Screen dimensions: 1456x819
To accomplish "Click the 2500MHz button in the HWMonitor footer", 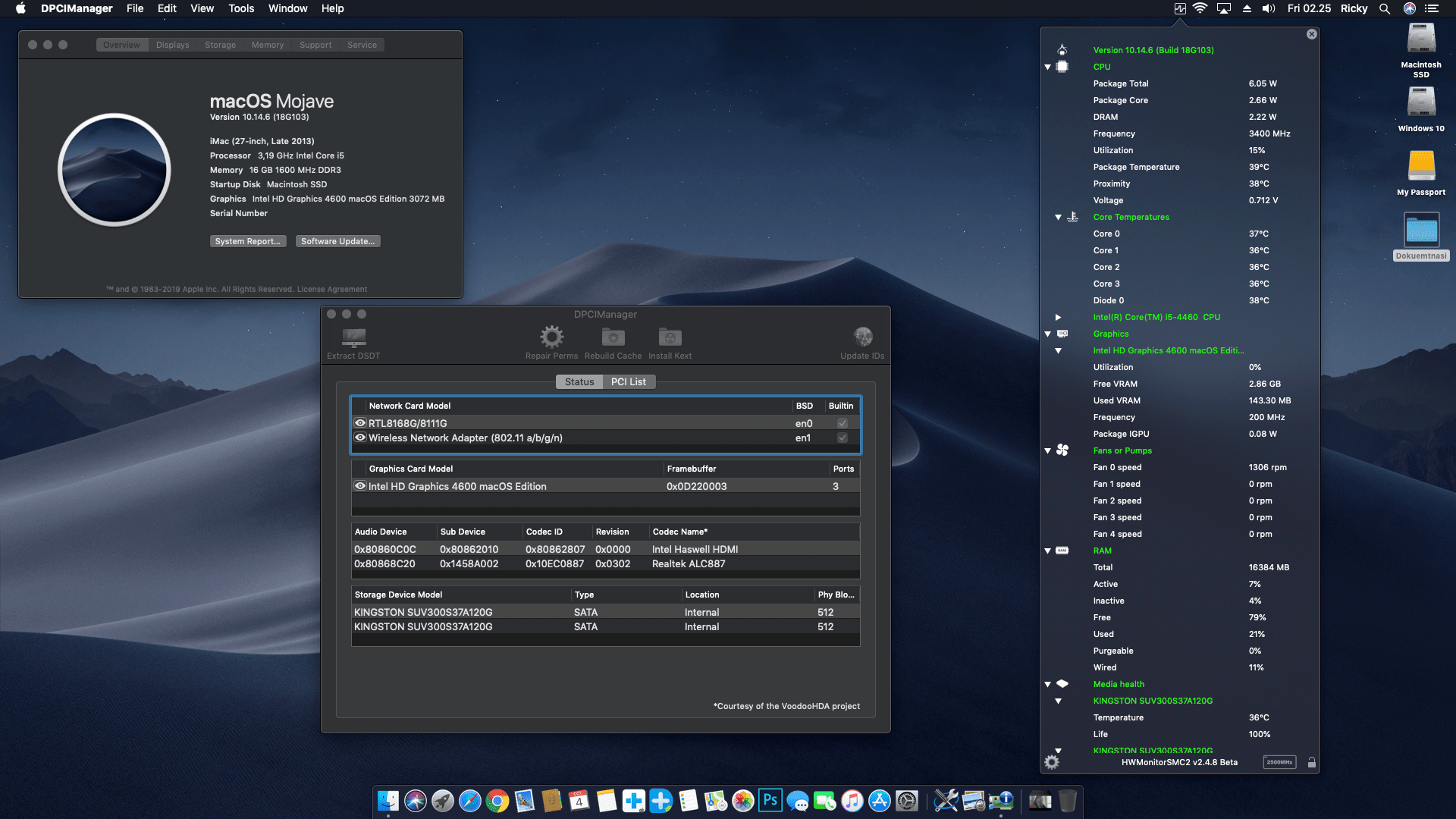I will click(x=1279, y=762).
